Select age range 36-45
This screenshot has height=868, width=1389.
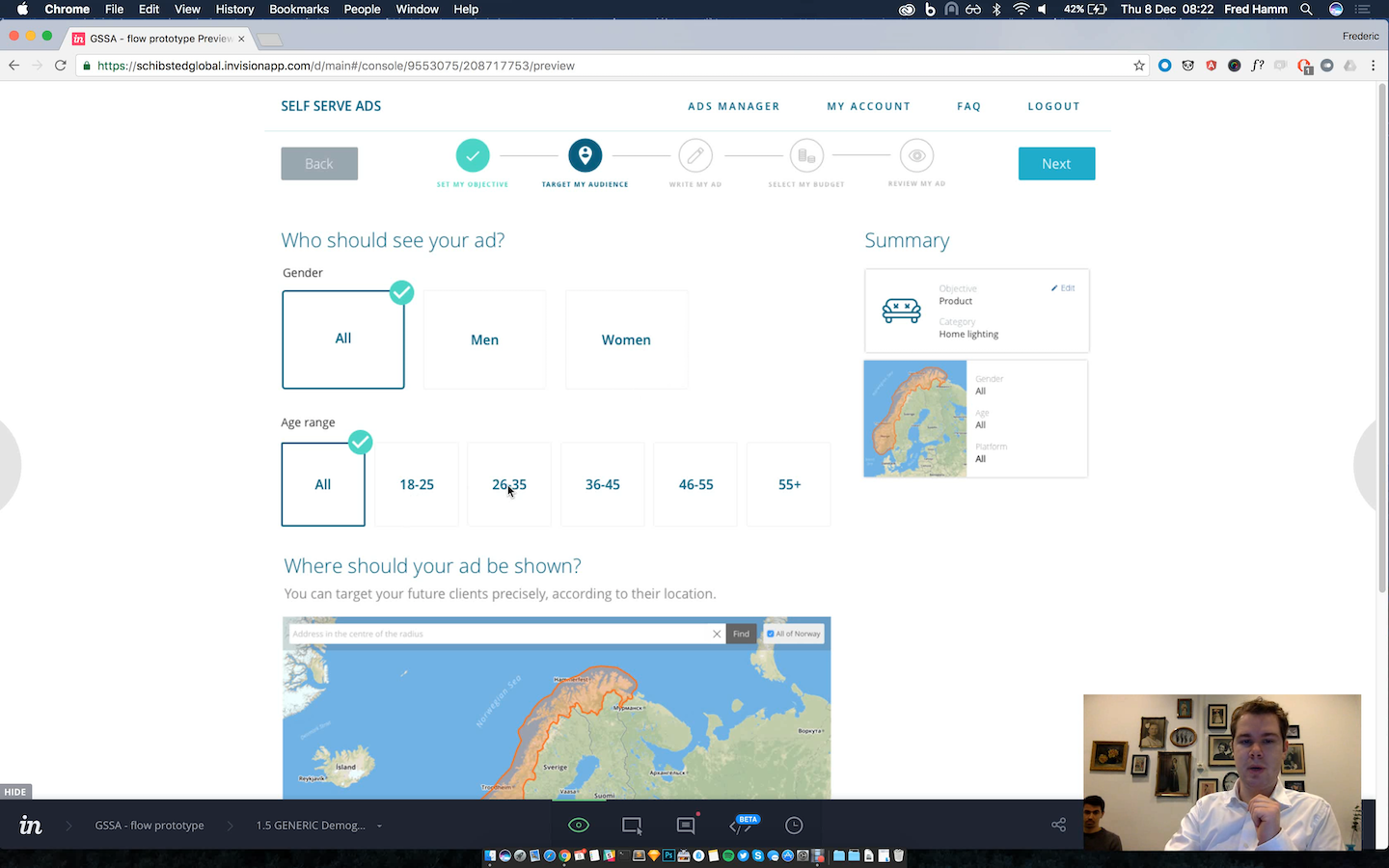(603, 484)
